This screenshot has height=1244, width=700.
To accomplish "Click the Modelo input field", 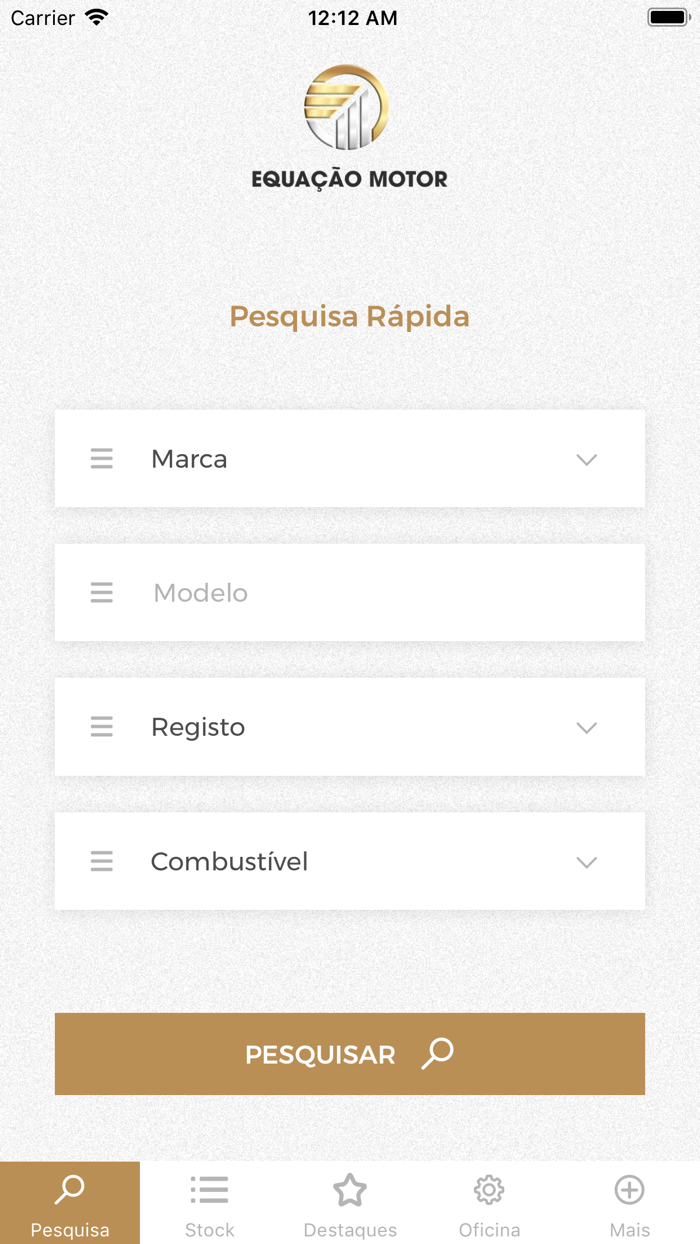I will click(x=350, y=592).
